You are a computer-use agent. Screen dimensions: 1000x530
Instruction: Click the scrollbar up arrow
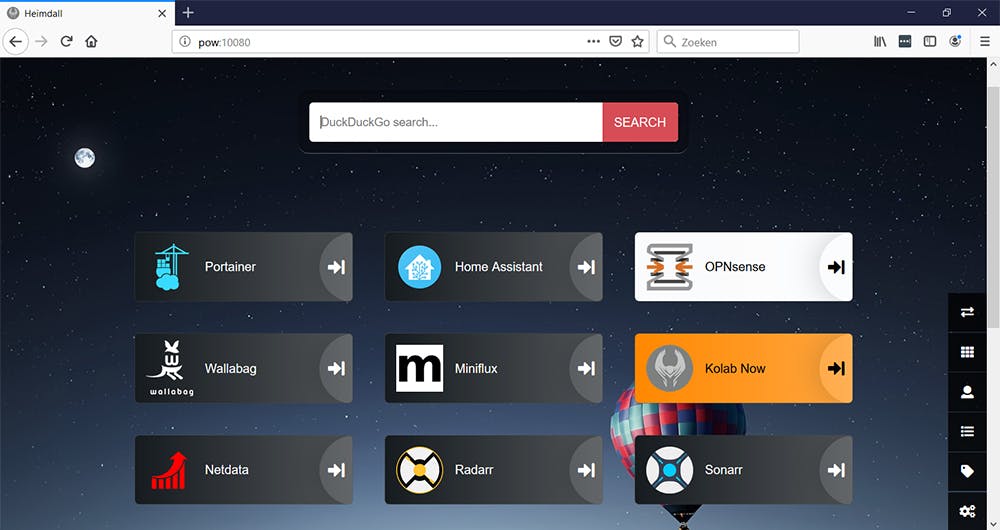(993, 64)
